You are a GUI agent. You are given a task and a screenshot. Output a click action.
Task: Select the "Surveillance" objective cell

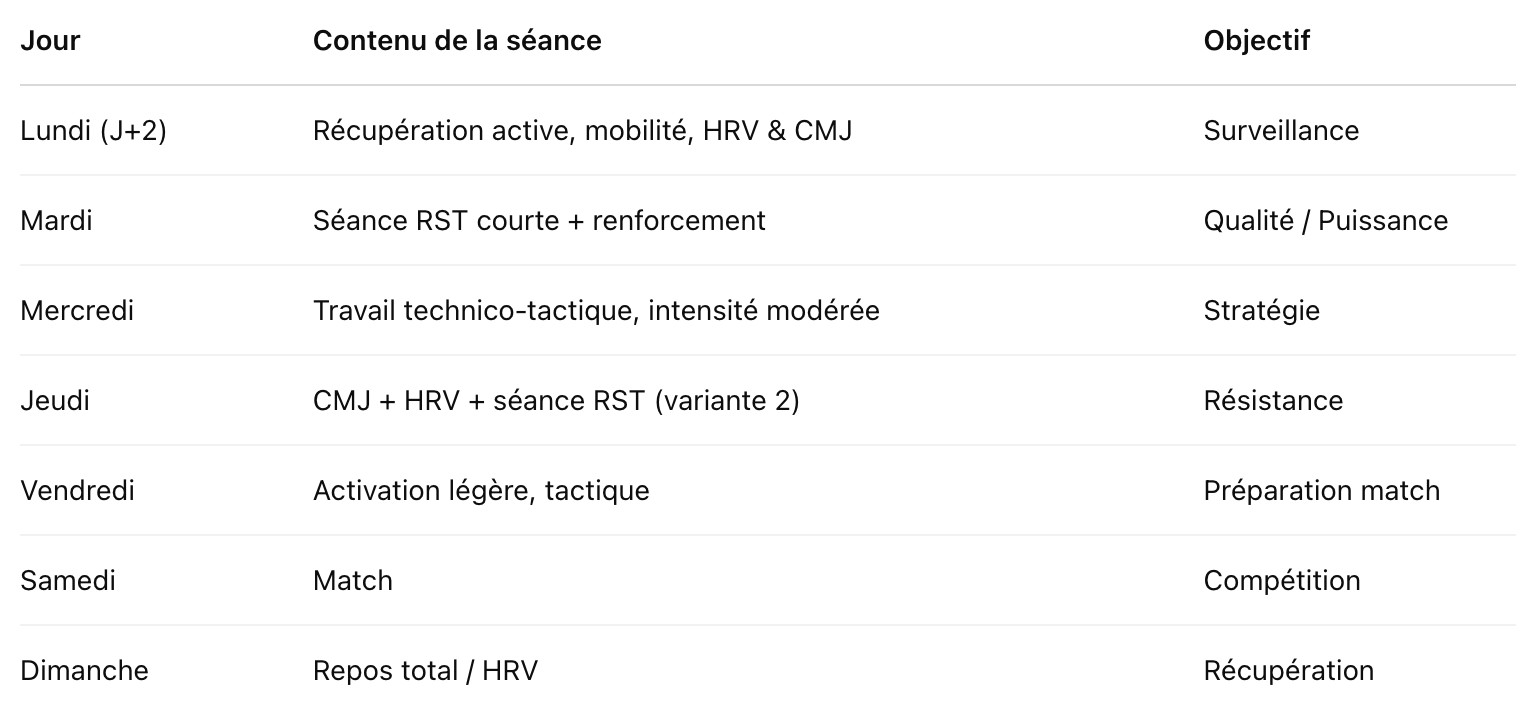1281,131
